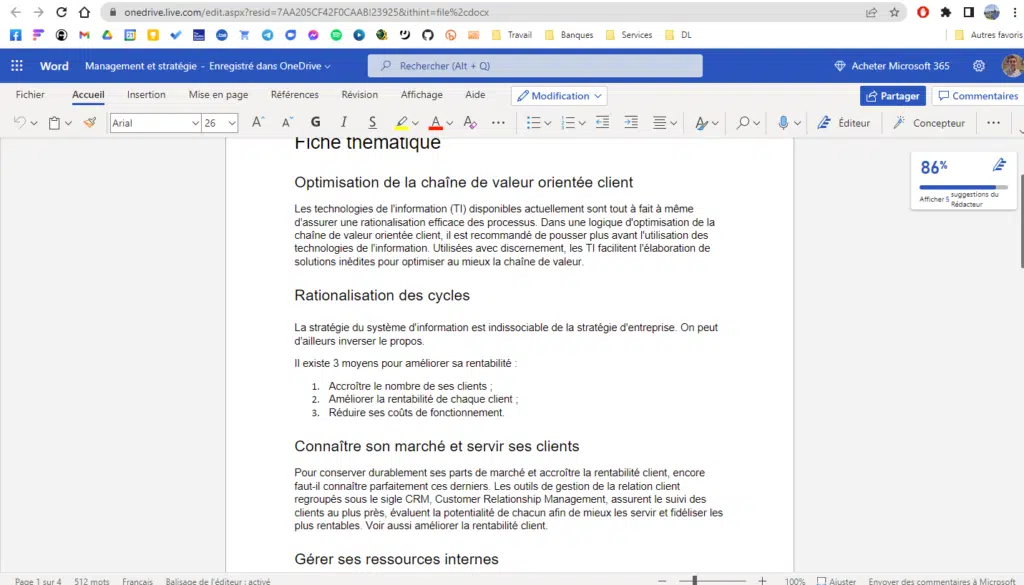Open the Facebook bookmark
Screen dimensions: 1024x585
pyautogui.click(x=16, y=35)
